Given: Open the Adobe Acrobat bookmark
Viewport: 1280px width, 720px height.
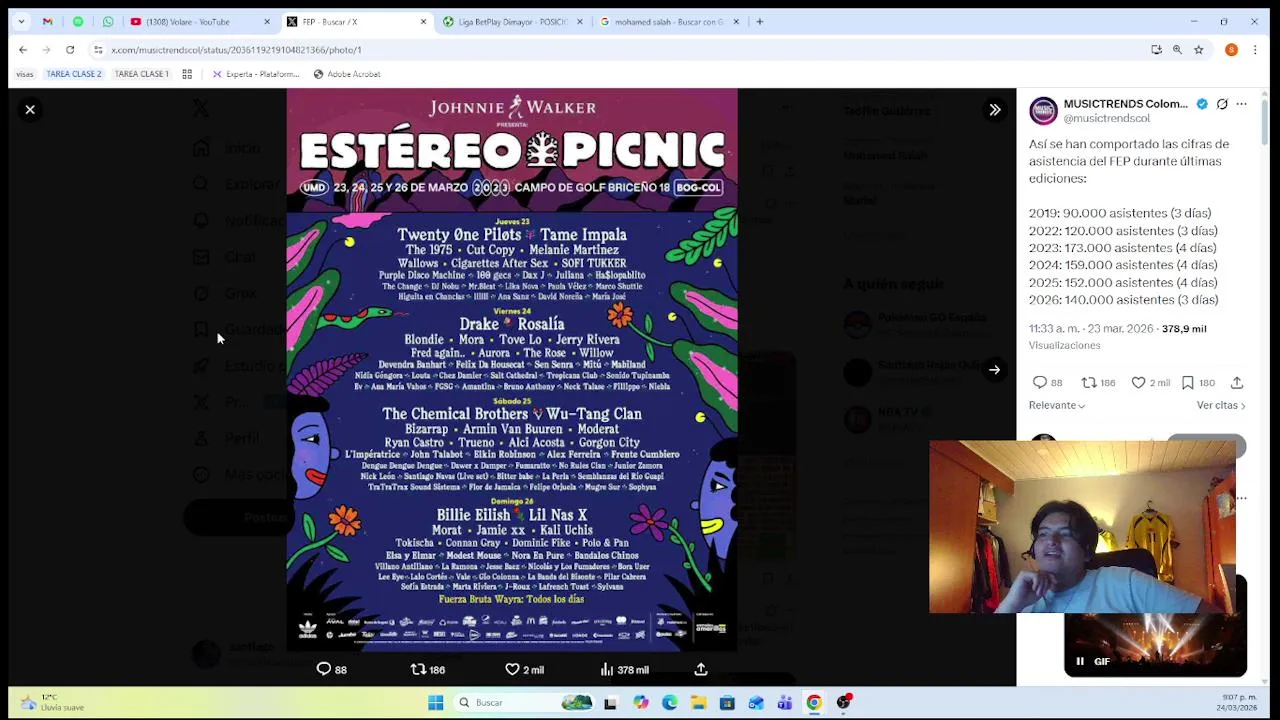Looking at the screenshot, I should point(347,74).
